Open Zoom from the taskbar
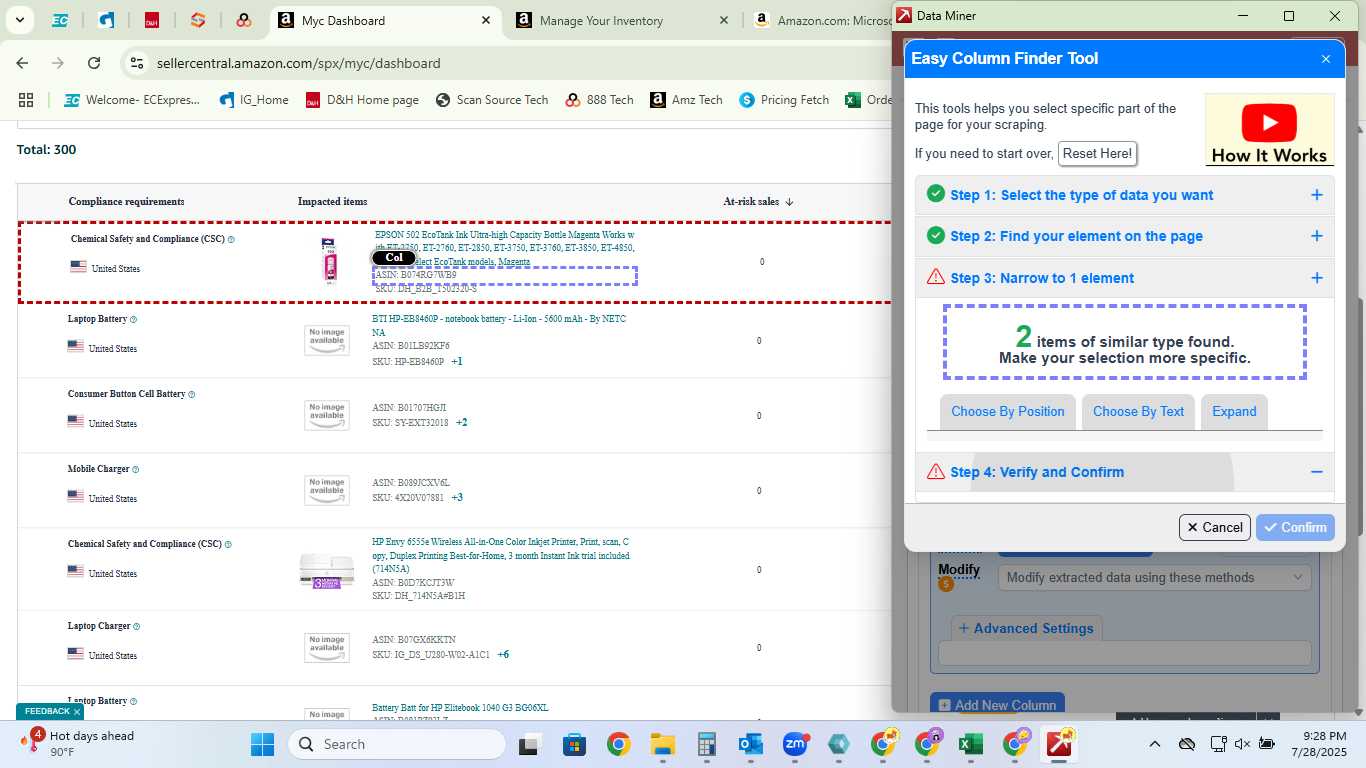Viewport: 1366px width, 768px height. click(x=795, y=744)
